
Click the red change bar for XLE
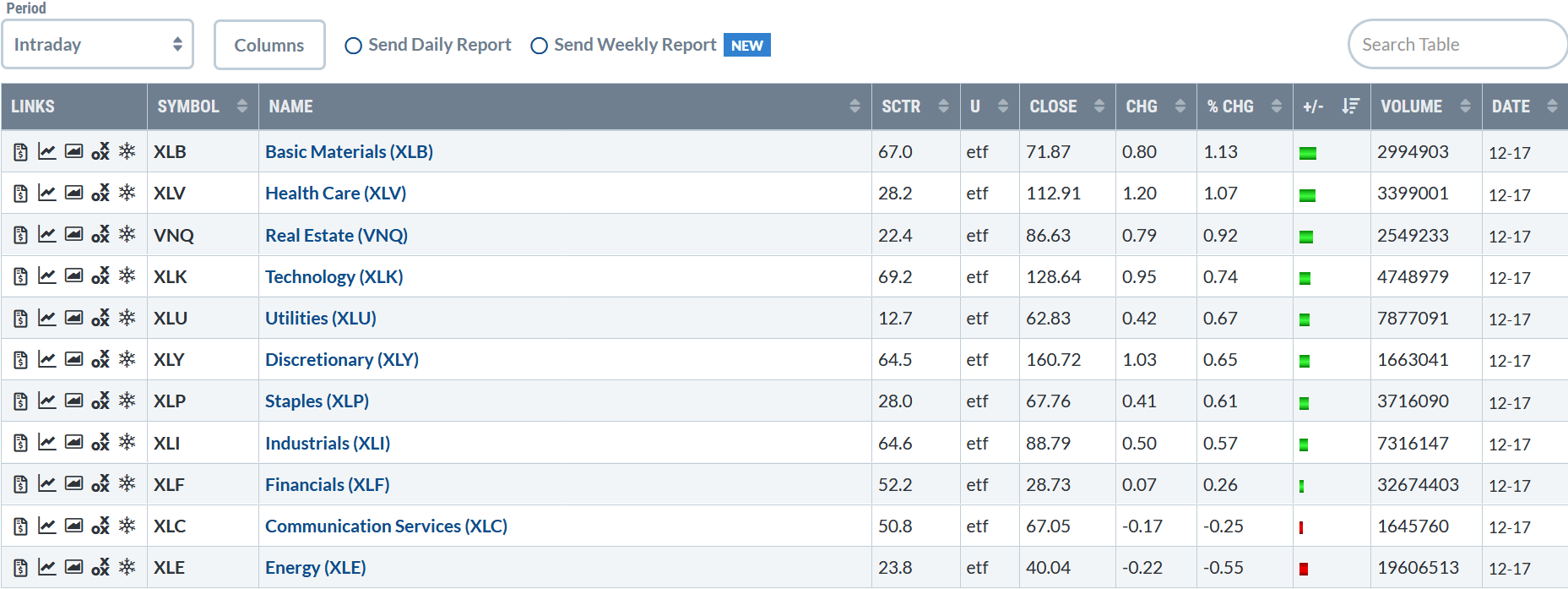(1304, 569)
